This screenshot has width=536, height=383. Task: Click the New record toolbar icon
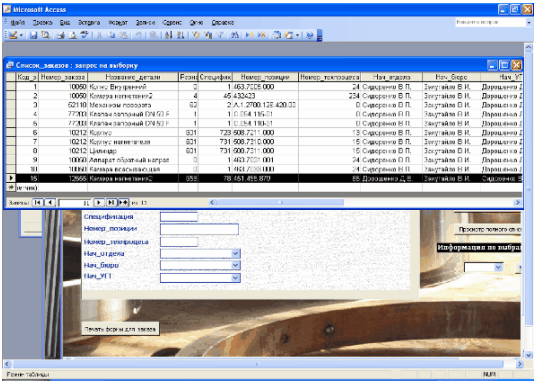pos(249,35)
